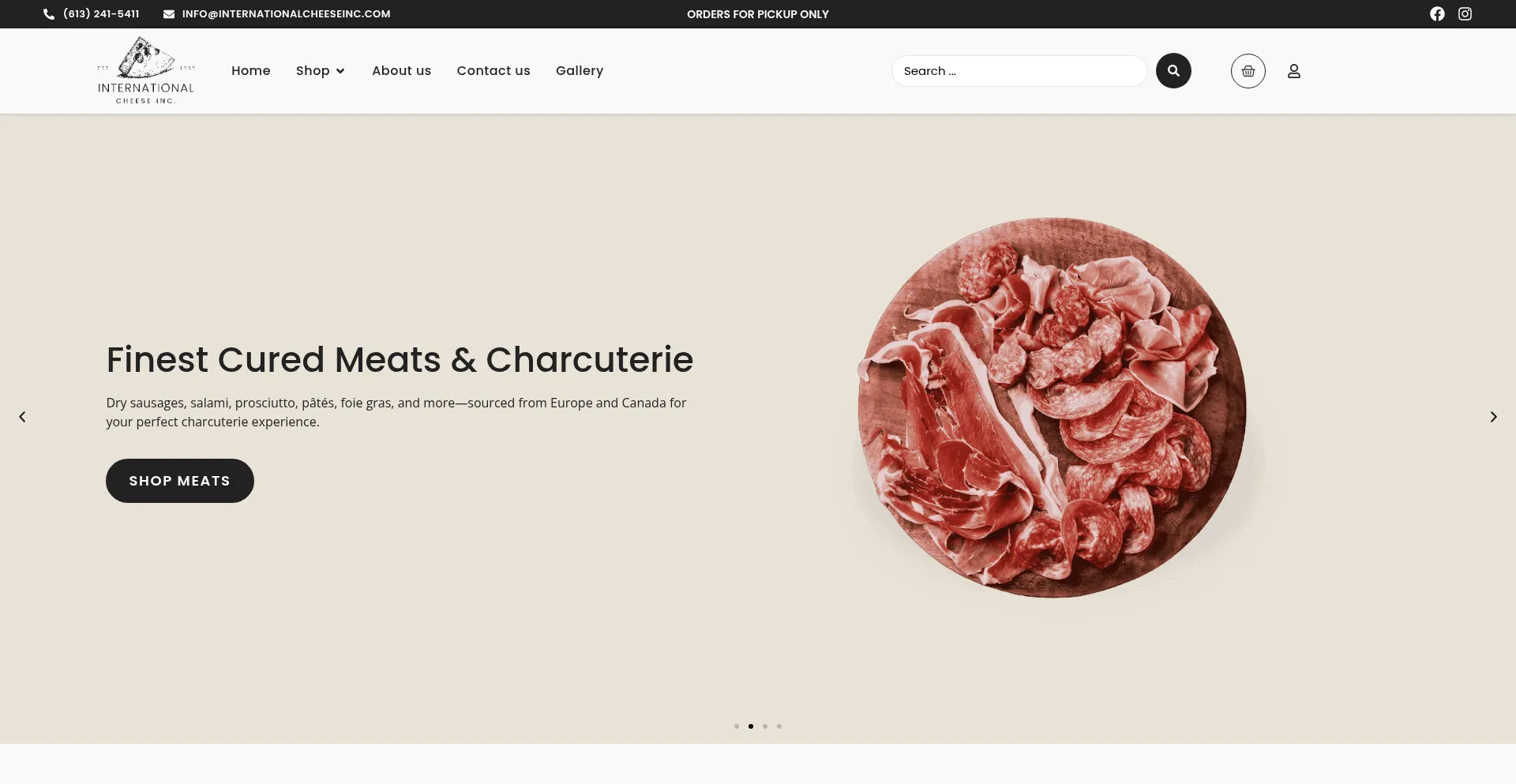The height and width of the screenshot is (784, 1516).
Task: Open the shopping basket cart
Action: [1248, 71]
